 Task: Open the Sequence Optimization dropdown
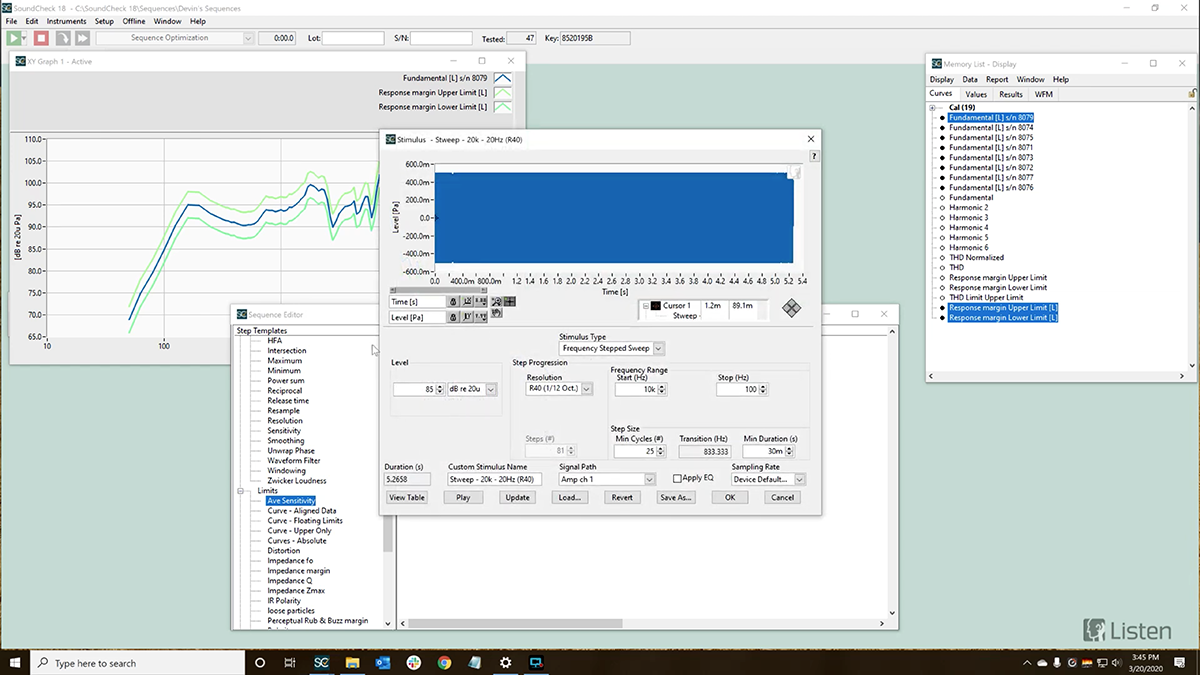pos(248,38)
